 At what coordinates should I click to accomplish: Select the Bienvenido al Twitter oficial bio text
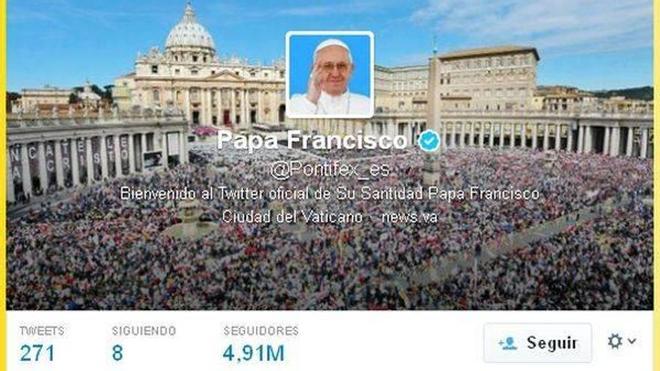[330, 194]
